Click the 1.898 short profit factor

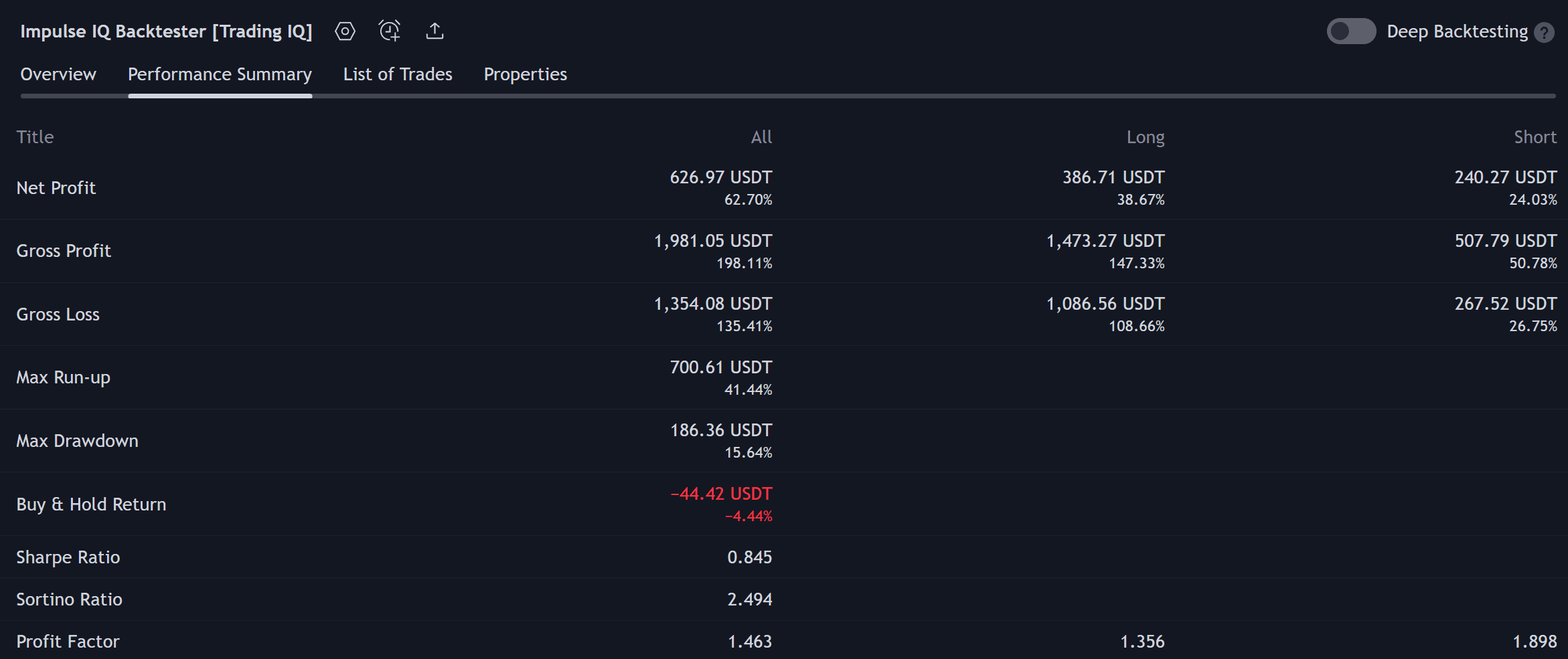coord(1535,642)
